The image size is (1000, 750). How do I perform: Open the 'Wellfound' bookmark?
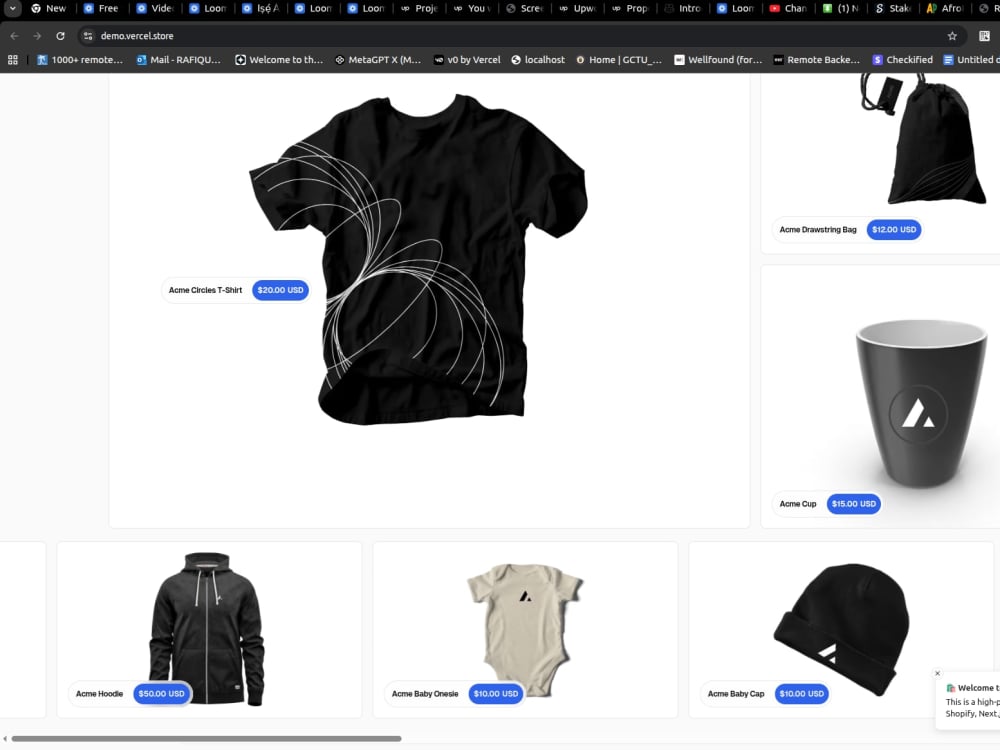click(x=717, y=59)
